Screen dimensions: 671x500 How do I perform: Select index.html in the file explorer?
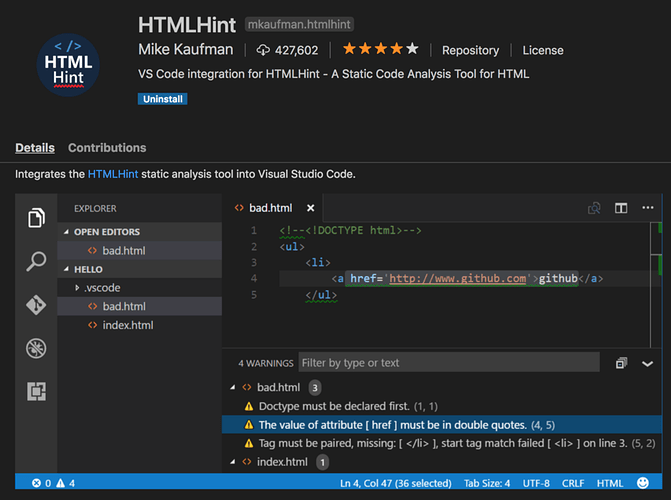[x=127, y=325]
